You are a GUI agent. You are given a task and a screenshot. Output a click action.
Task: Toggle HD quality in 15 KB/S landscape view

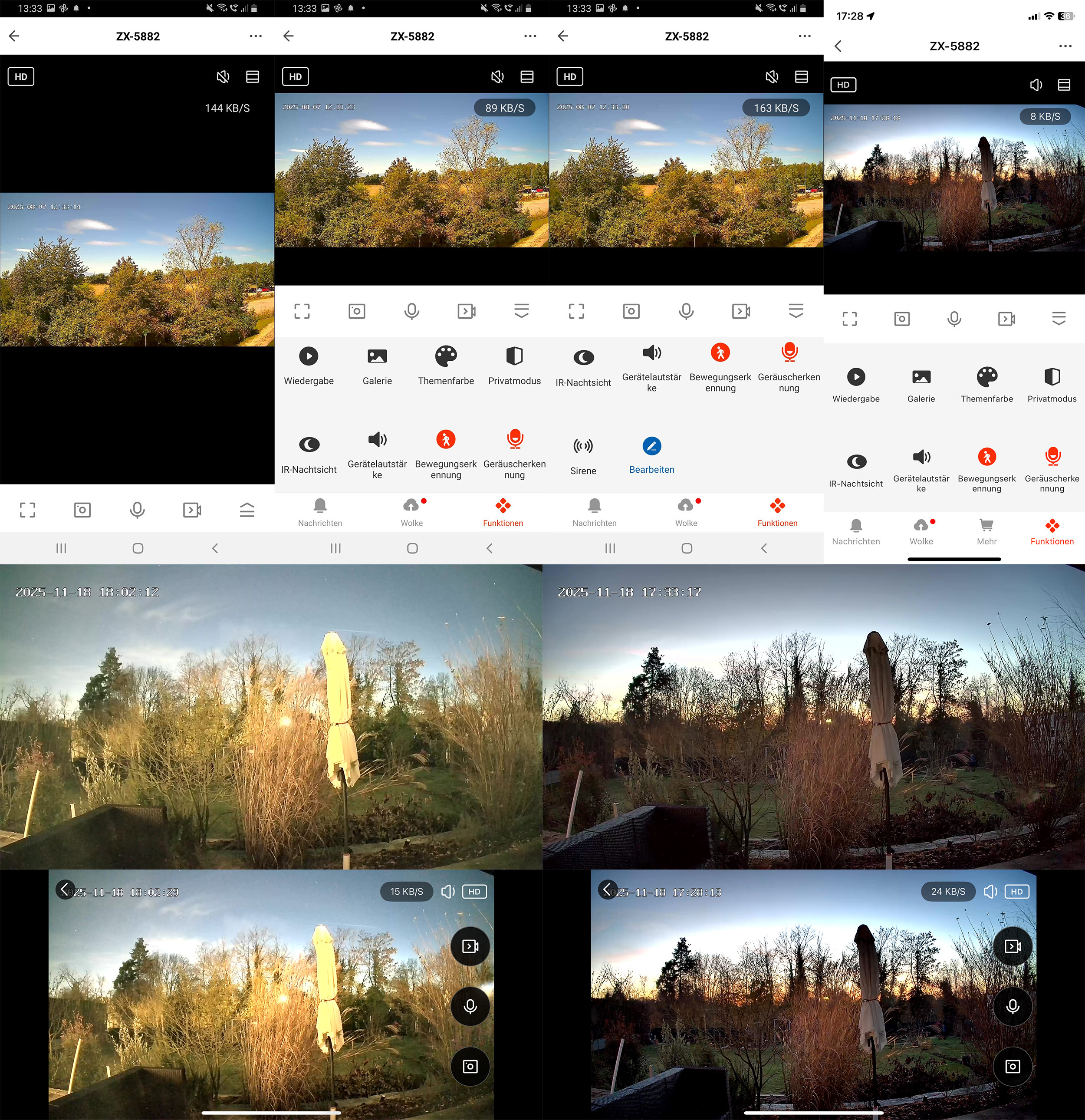[x=474, y=891]
